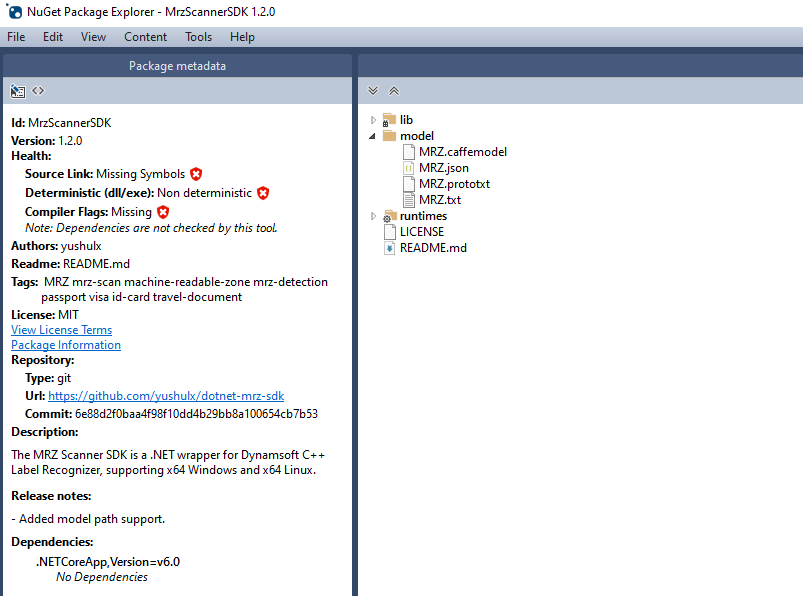803x596 pixels.
Task: Click the expand all folders double-chevron icon
Action: pos(374,91)
